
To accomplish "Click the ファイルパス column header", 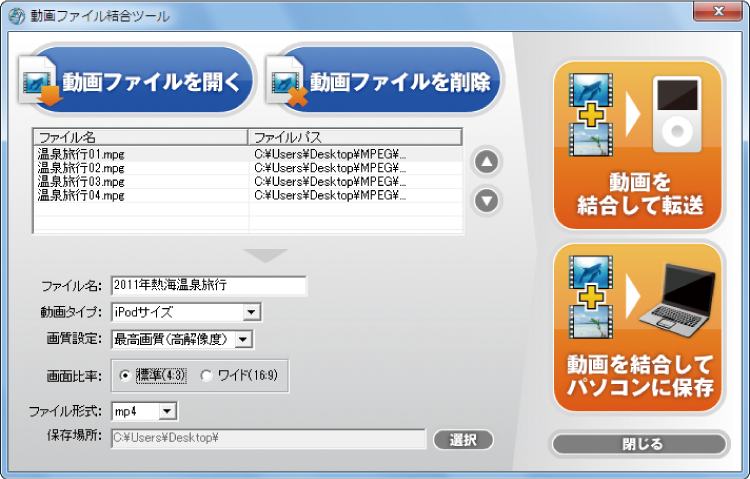I will tap(354, 136).
